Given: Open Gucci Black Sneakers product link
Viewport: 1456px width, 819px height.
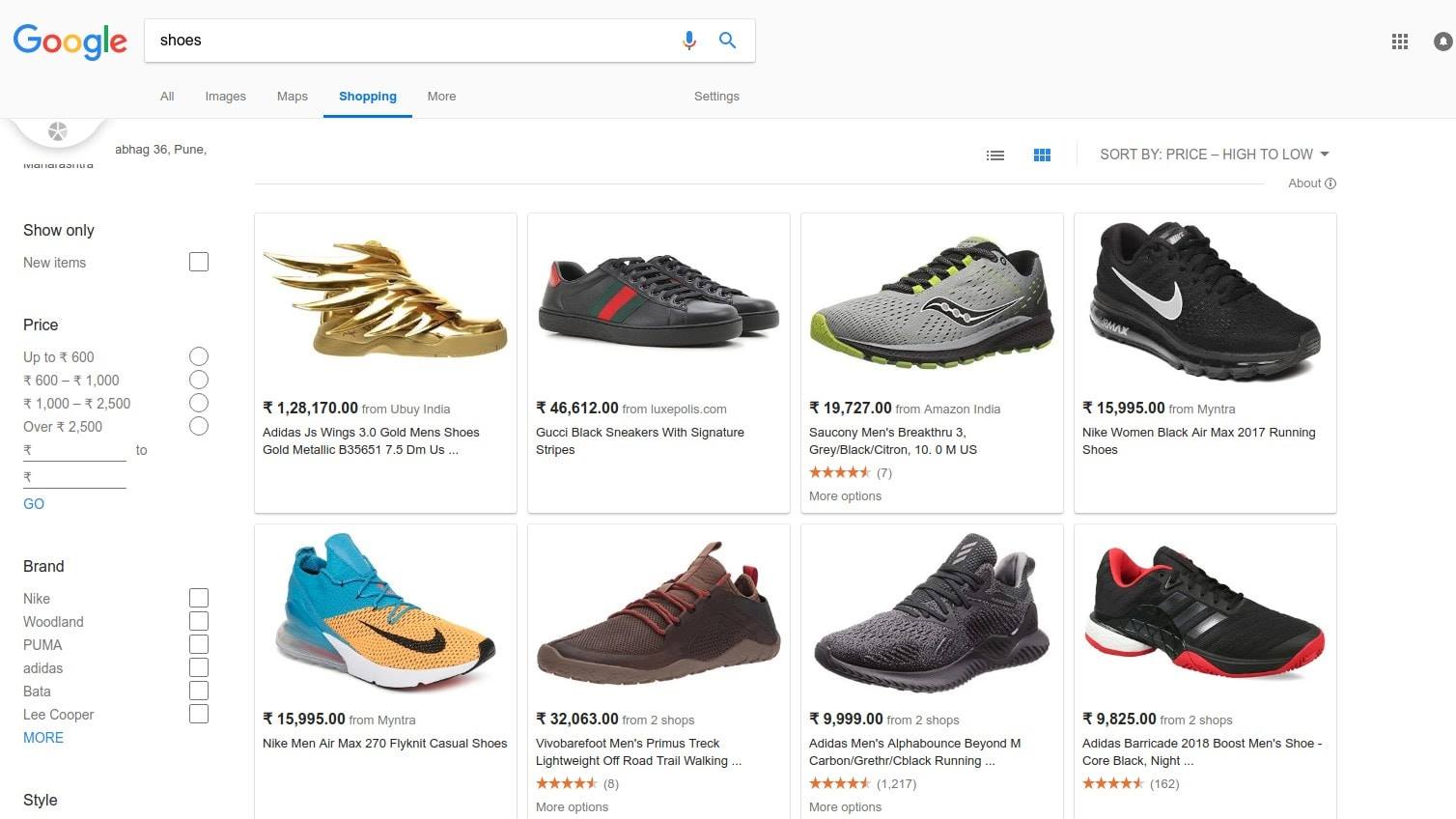Looking at the screenshot, I should click(640, 440).
